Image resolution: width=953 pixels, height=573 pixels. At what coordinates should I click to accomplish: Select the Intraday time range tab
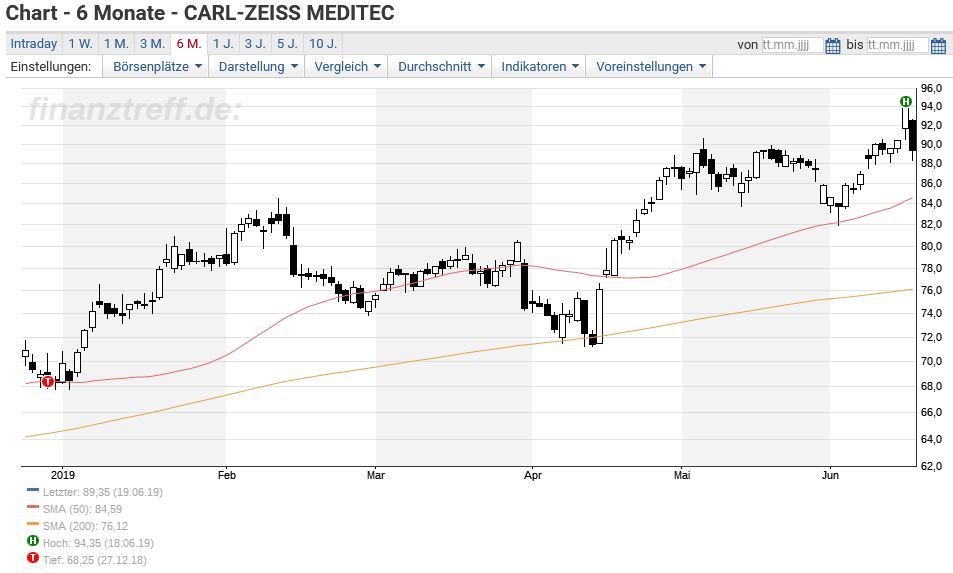click(x=33, y=44)
